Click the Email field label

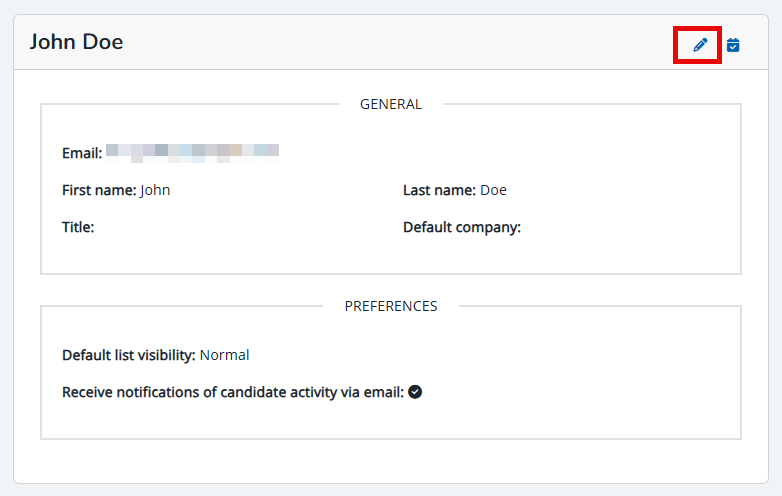coord(82,153)
